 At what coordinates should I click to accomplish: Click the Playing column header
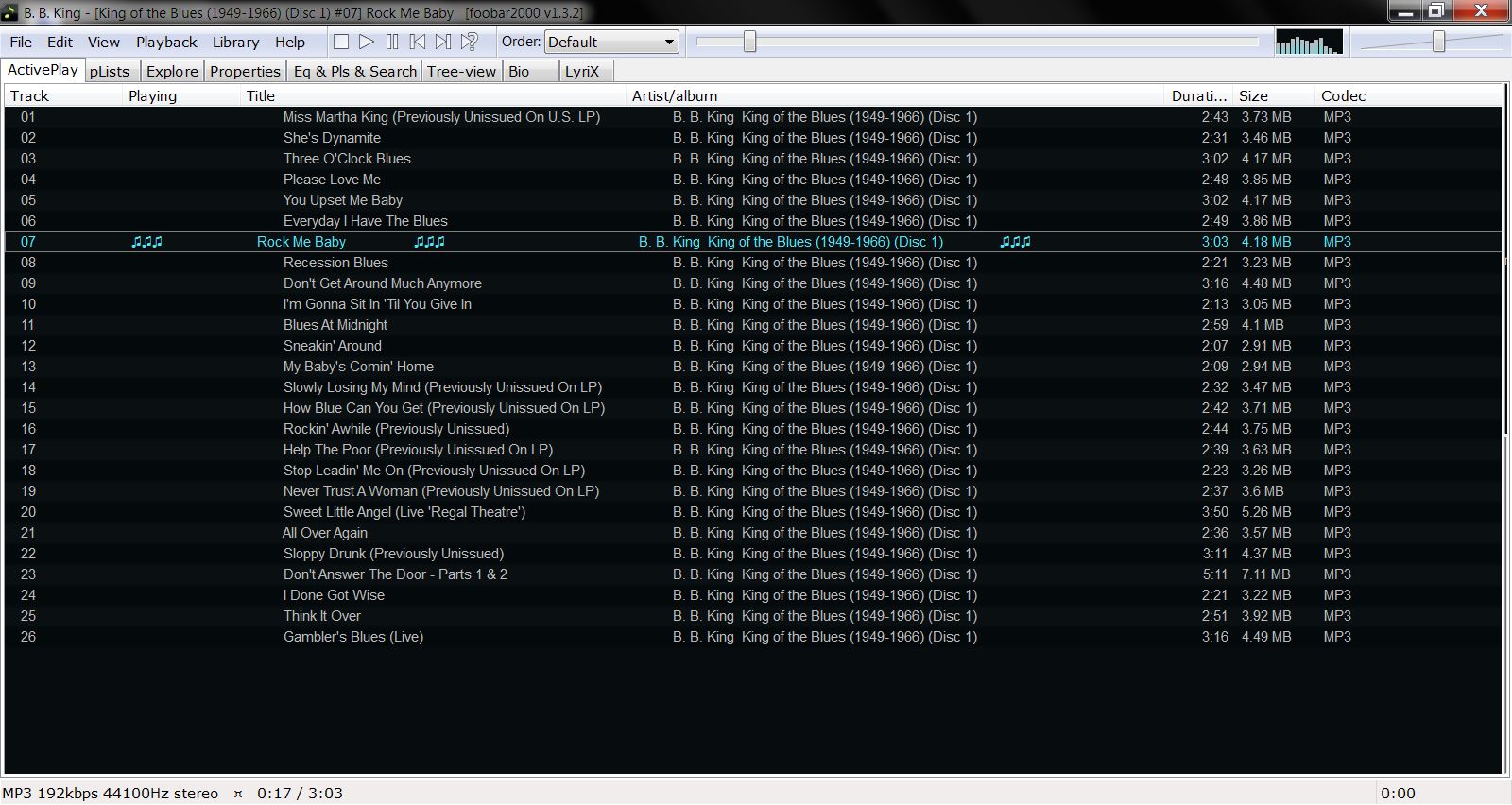click(181, 95)
